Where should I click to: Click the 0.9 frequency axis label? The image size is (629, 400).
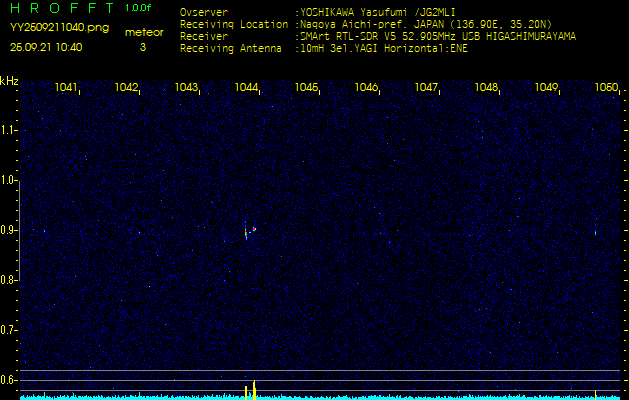tap(9, 230)
